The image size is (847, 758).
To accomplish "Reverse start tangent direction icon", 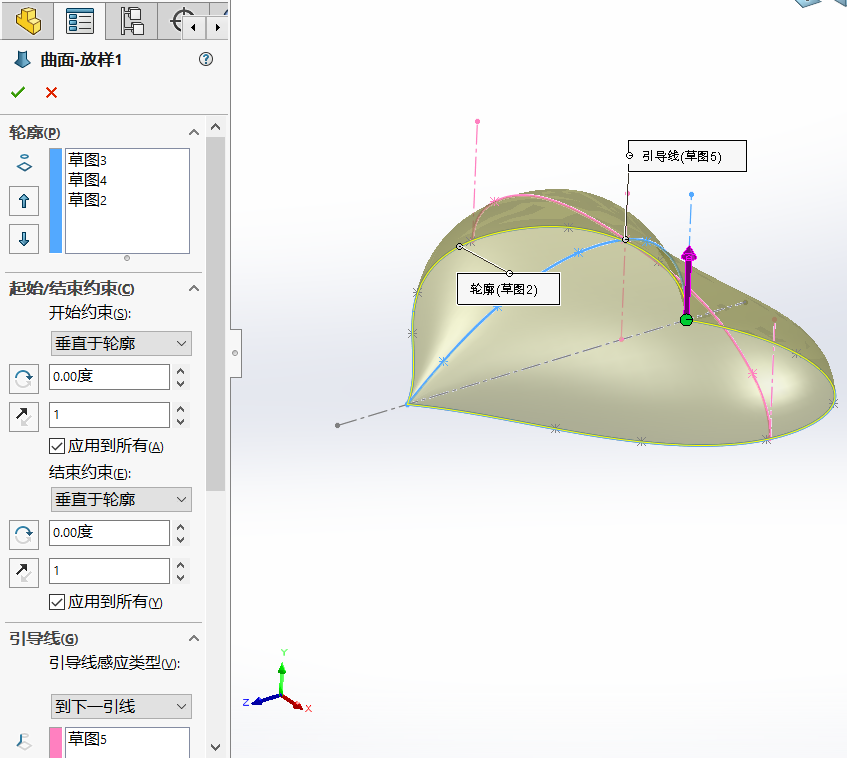I will pos(24,417).
